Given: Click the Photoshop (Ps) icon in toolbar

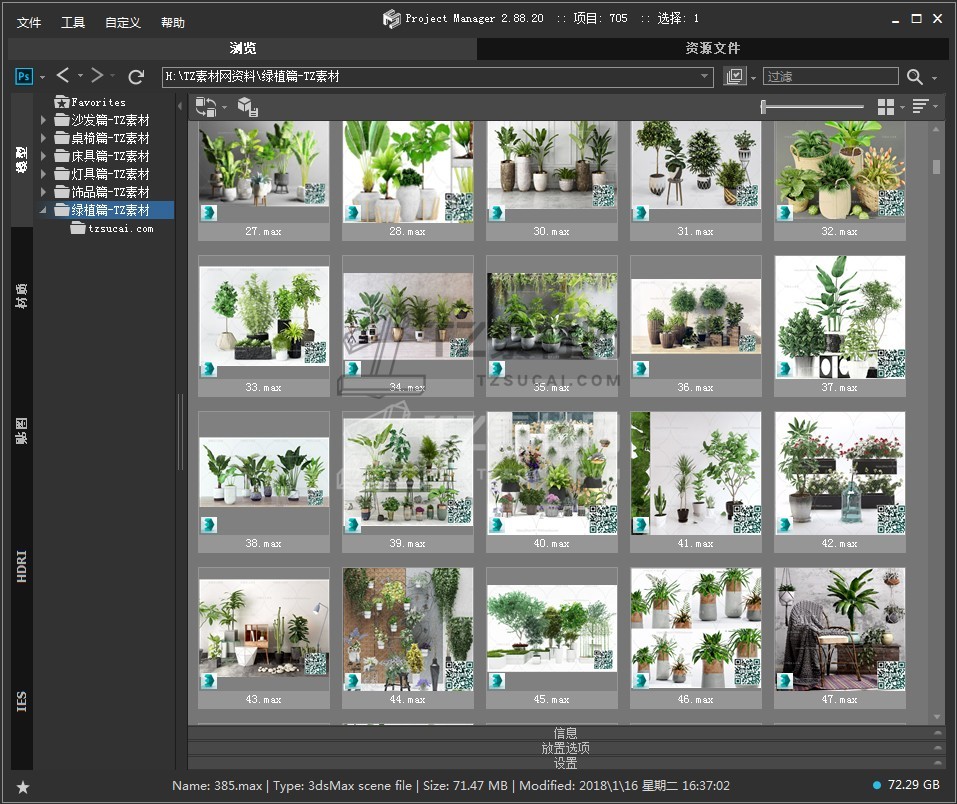Looking at the screenshot, I should [x=24, y=77].
